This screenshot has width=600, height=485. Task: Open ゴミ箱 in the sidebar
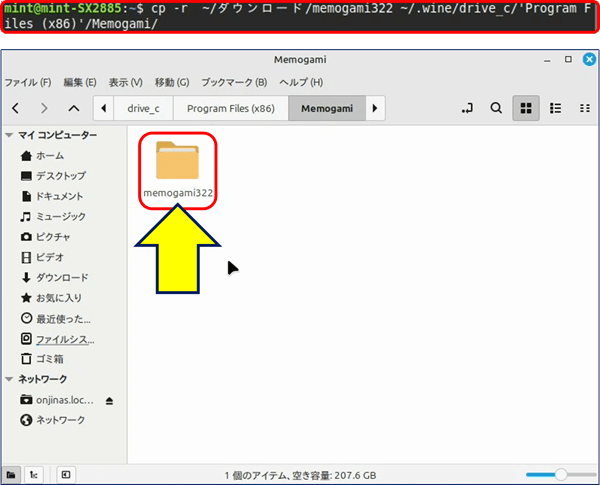pyautogui.click(x=42, y=359)
